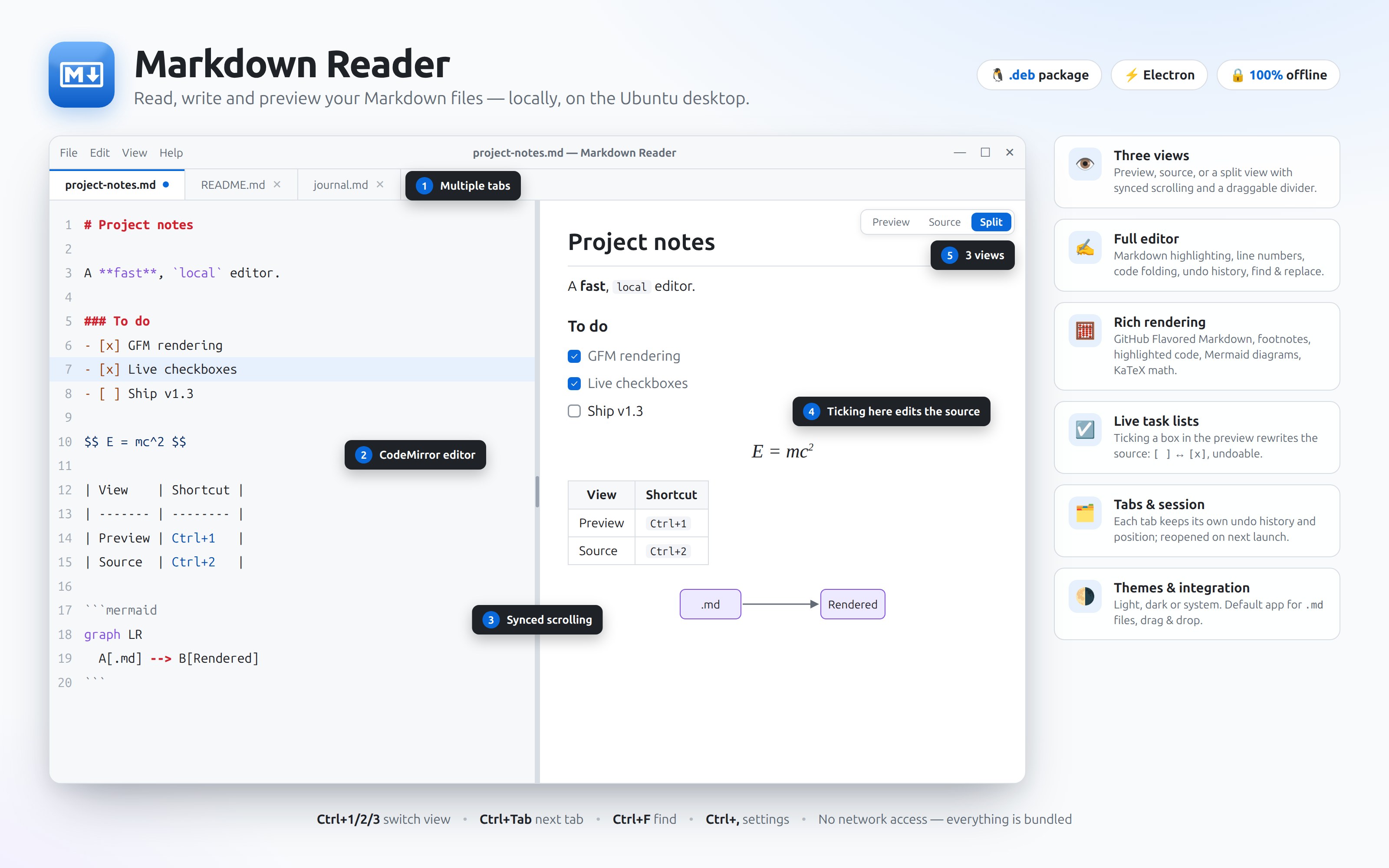The width and height of the screenshot is (1389, 868).
Task: Click the 'Project notes' preview heading
Action: (x=641, y=242)
